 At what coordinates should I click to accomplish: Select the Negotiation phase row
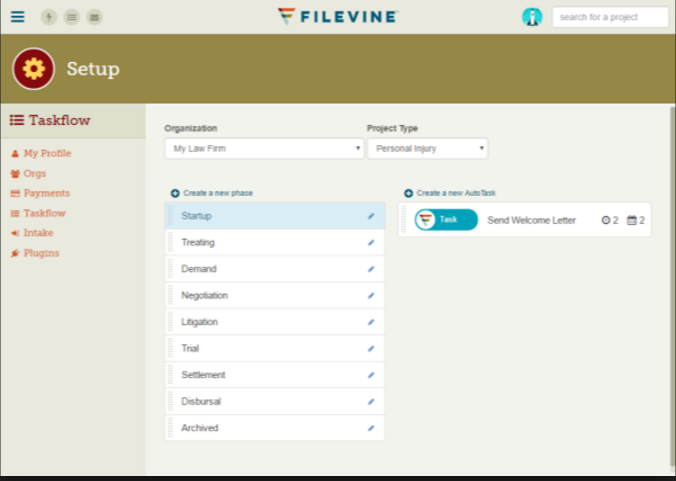275,295
